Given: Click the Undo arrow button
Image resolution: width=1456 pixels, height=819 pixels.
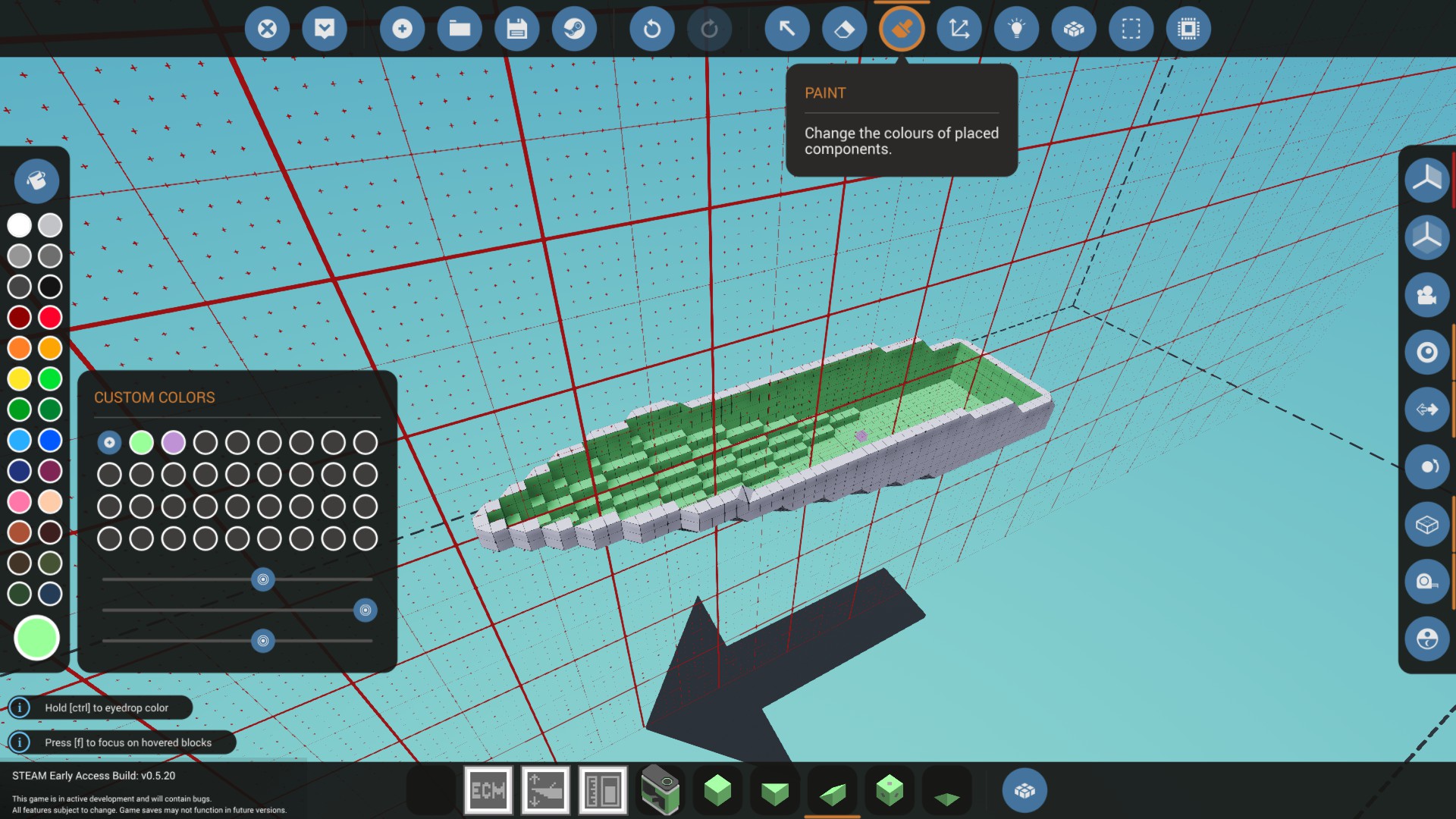Looking at the screenshot, I should coord(651,30).
